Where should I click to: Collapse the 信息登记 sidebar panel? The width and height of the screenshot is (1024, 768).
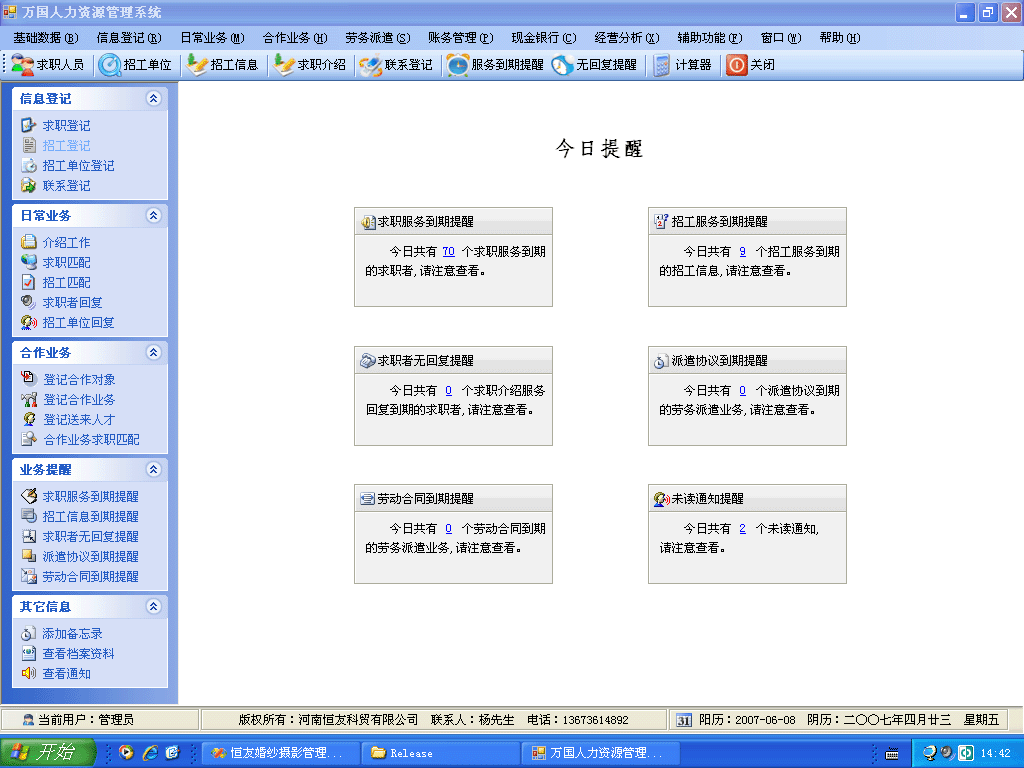[x=153, y=99]
